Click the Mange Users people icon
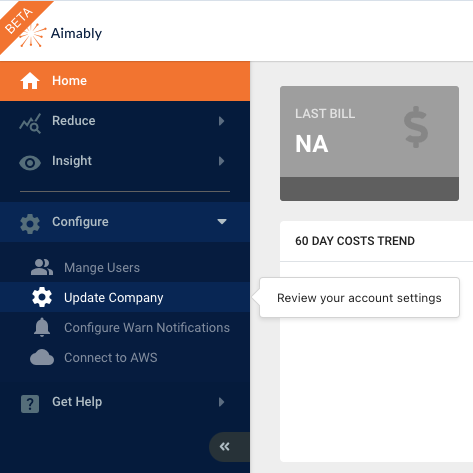The width and height of the screenshot is (473, 473). [42, 267]
